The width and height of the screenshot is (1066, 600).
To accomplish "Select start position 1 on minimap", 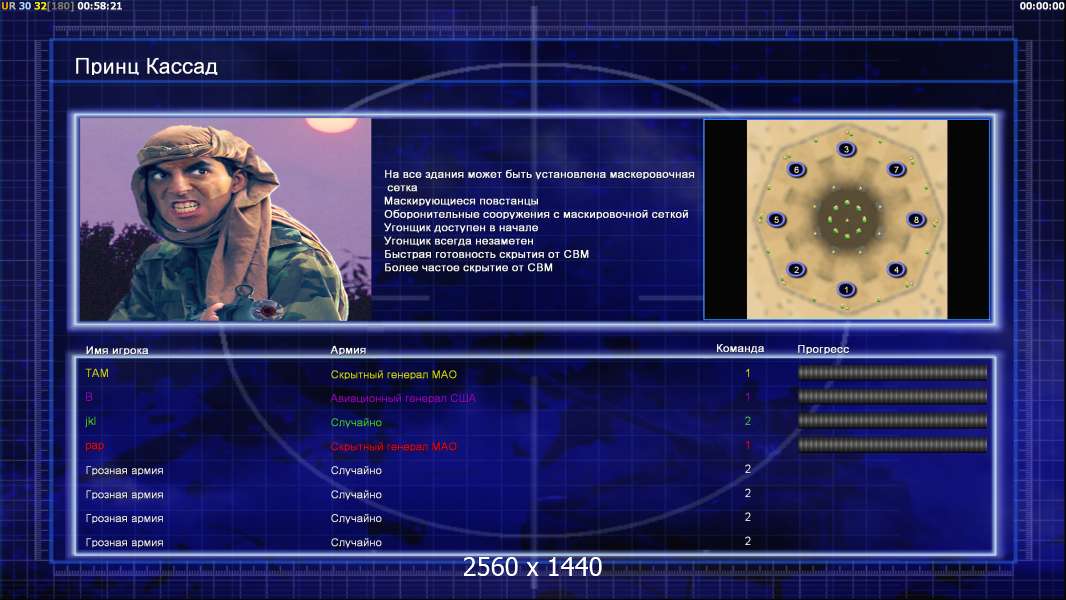I will point(846,289).
